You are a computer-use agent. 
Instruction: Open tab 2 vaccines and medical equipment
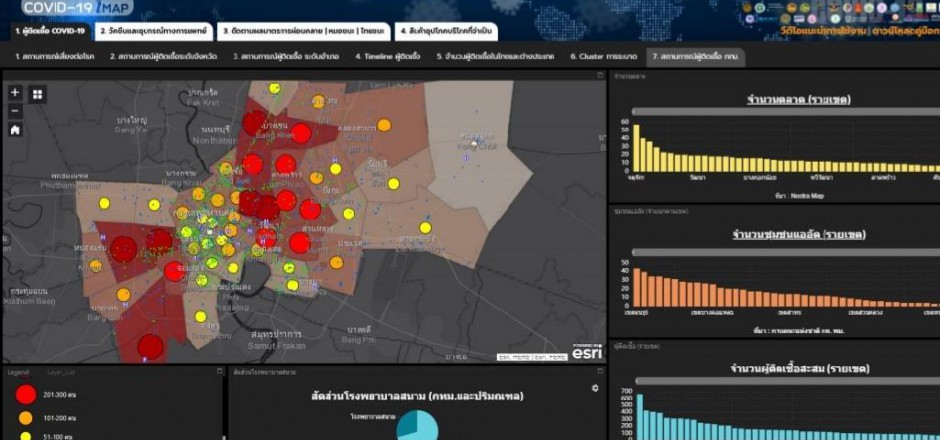pos(153,31)
